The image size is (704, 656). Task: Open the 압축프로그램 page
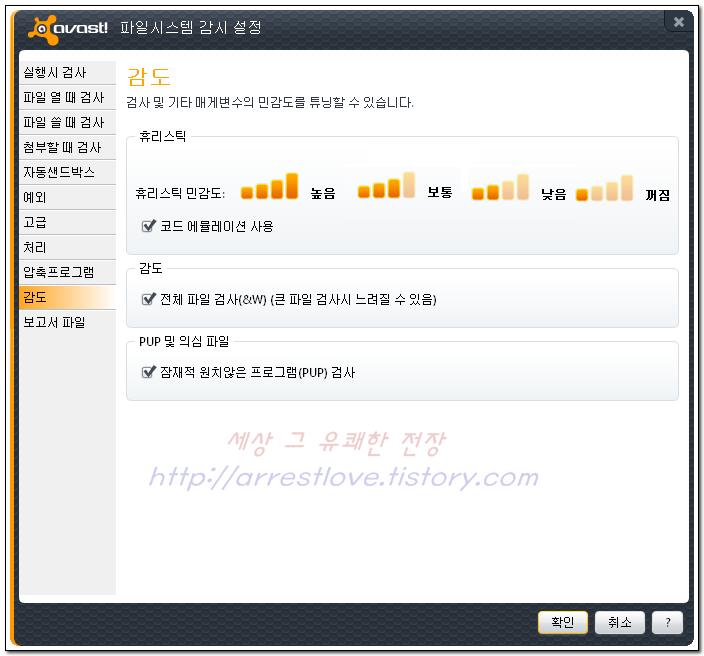(67, 272)
